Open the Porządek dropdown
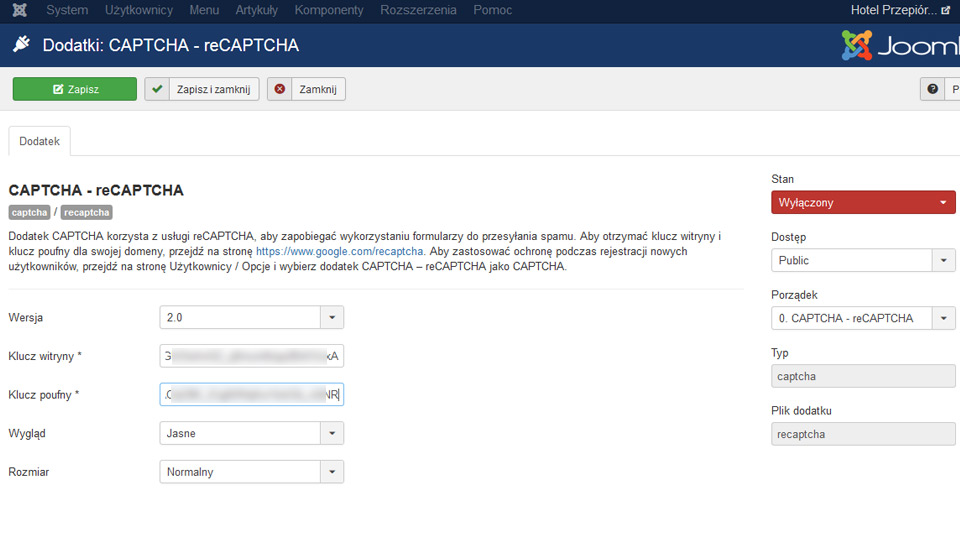This screenshot has width=960, height=544. tap(863, 318)
